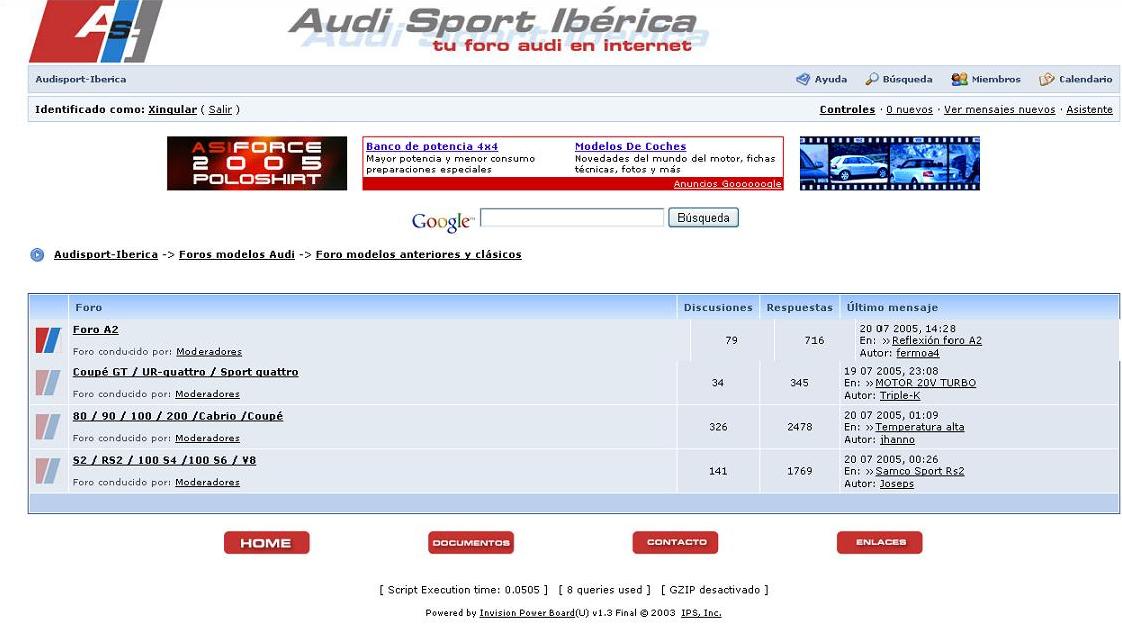Open the Xingular user profile link
This screenshot has width=1122, height=625.
tap(172, 110)
